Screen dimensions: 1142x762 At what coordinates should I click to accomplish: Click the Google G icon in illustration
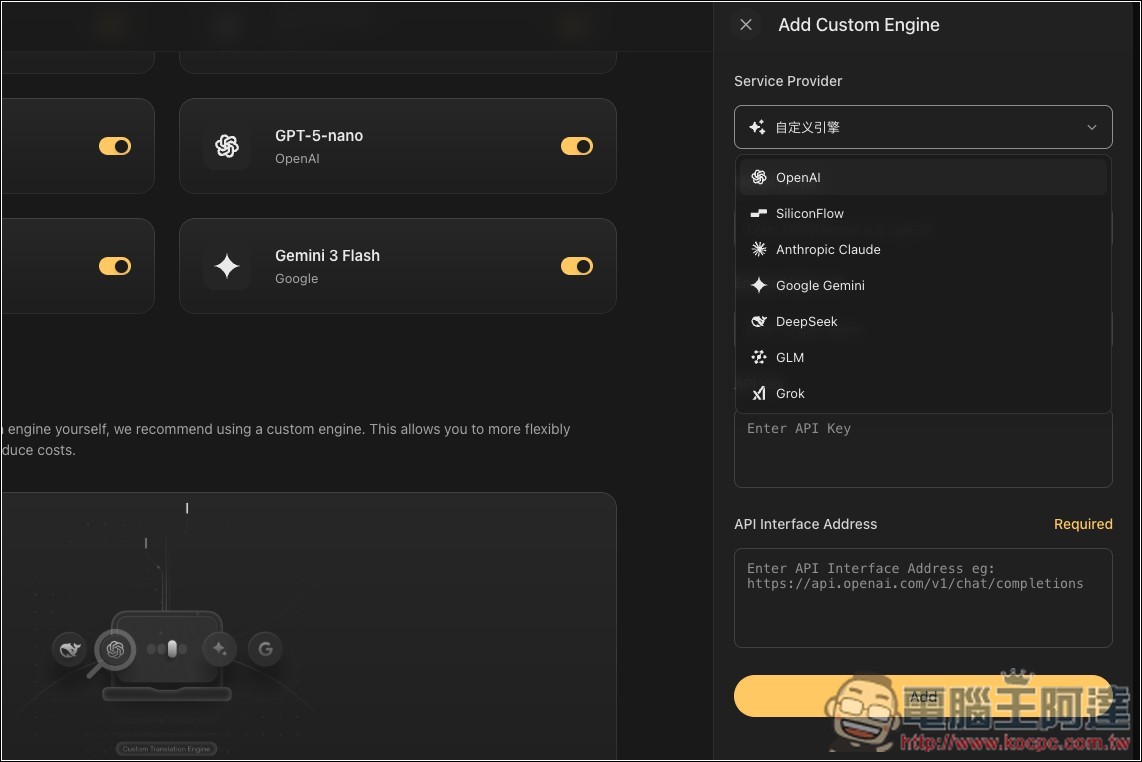pyautogui.click(x=265, y=648)
